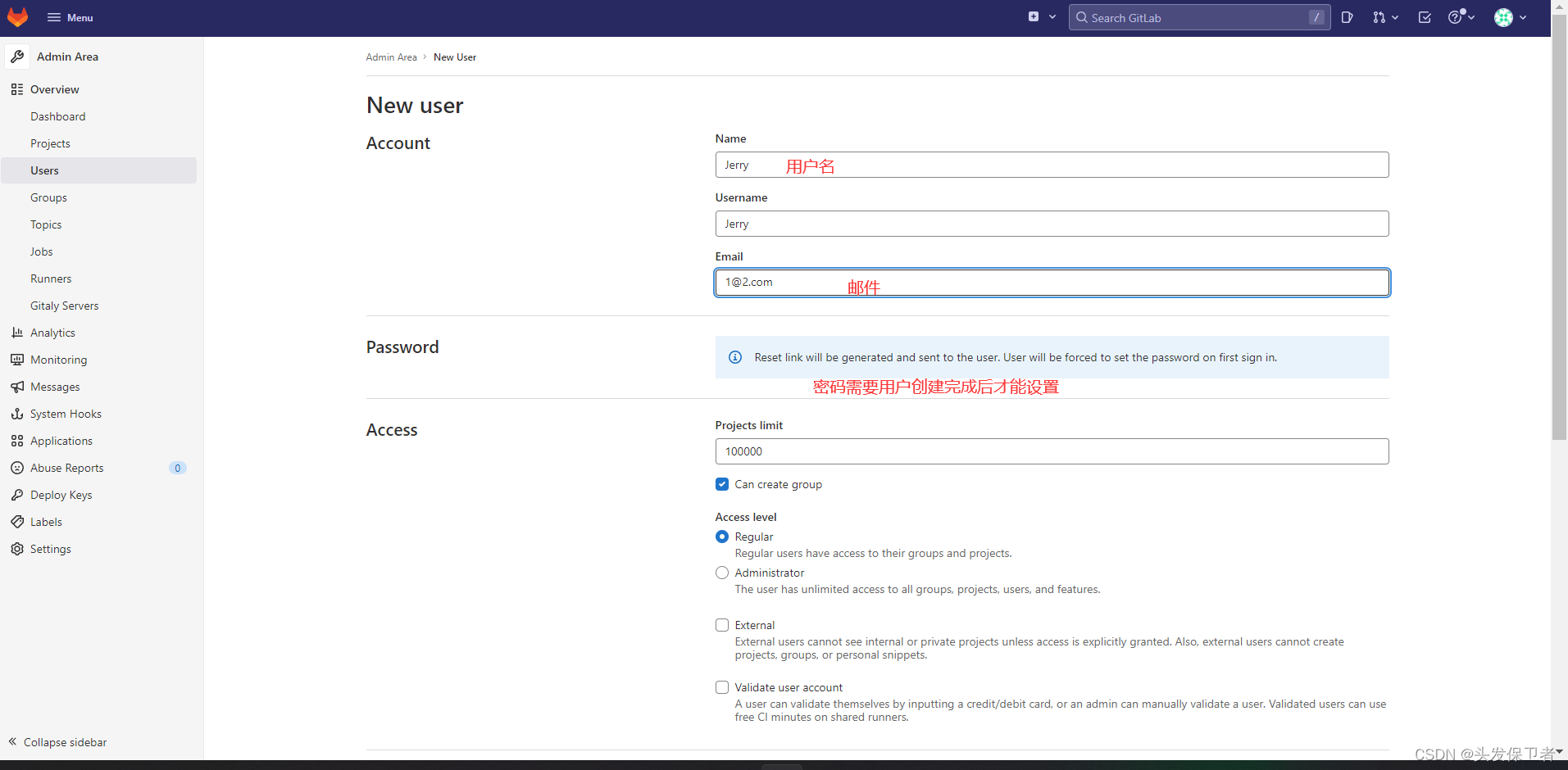
Task: Open Messages text link in sidebar
Action: pos(55,387)
